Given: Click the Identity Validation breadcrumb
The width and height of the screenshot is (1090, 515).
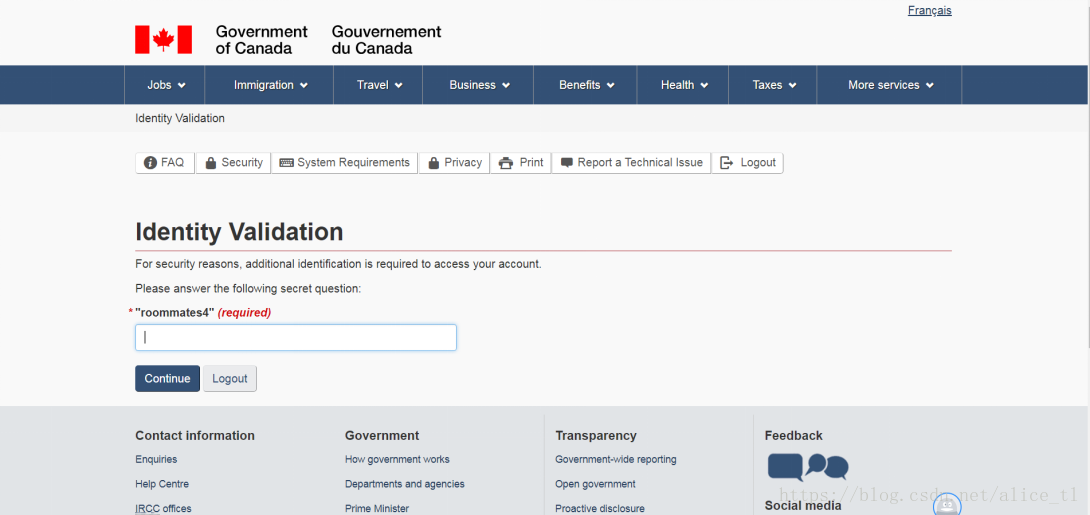Looking at the screenshot, I should (x=180, y=118).
